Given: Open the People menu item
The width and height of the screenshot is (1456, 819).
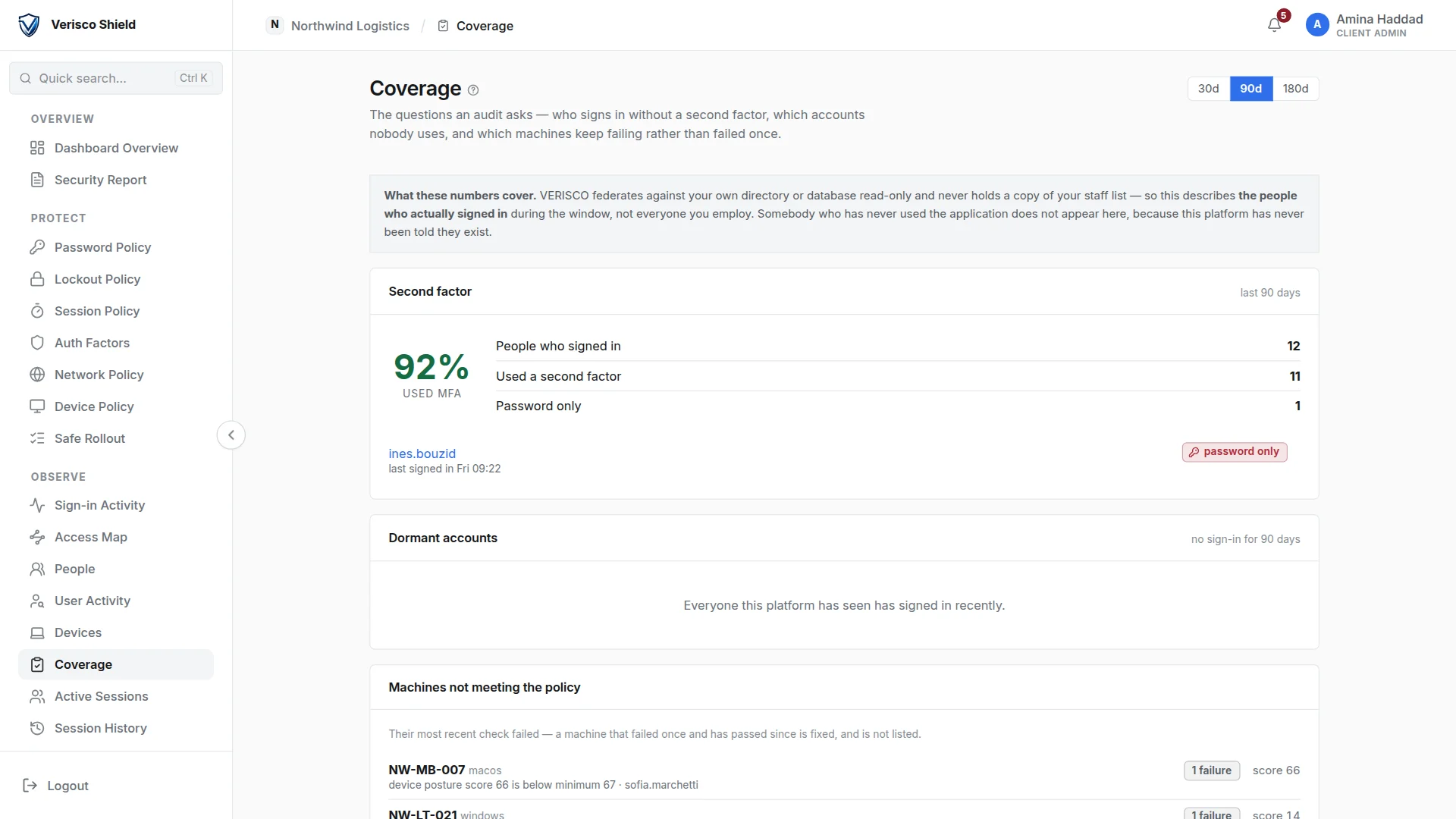Looking at the screenshot, I should 116,569.
